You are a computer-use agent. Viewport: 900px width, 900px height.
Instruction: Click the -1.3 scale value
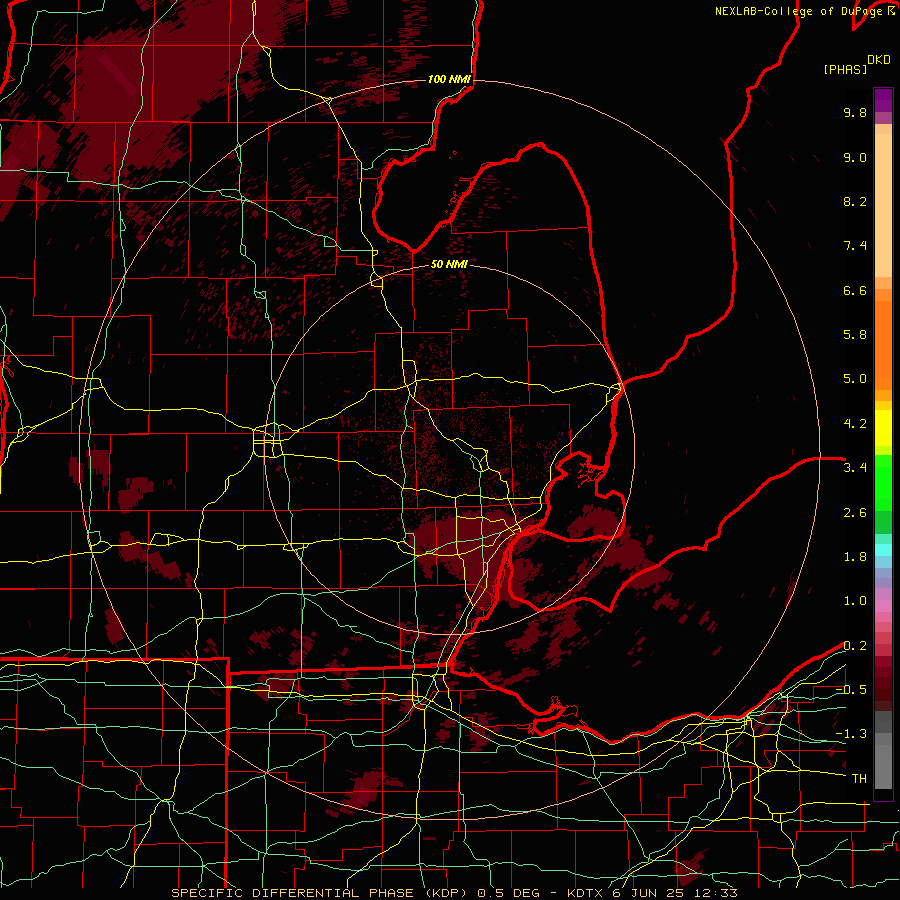tap(851, 734)
